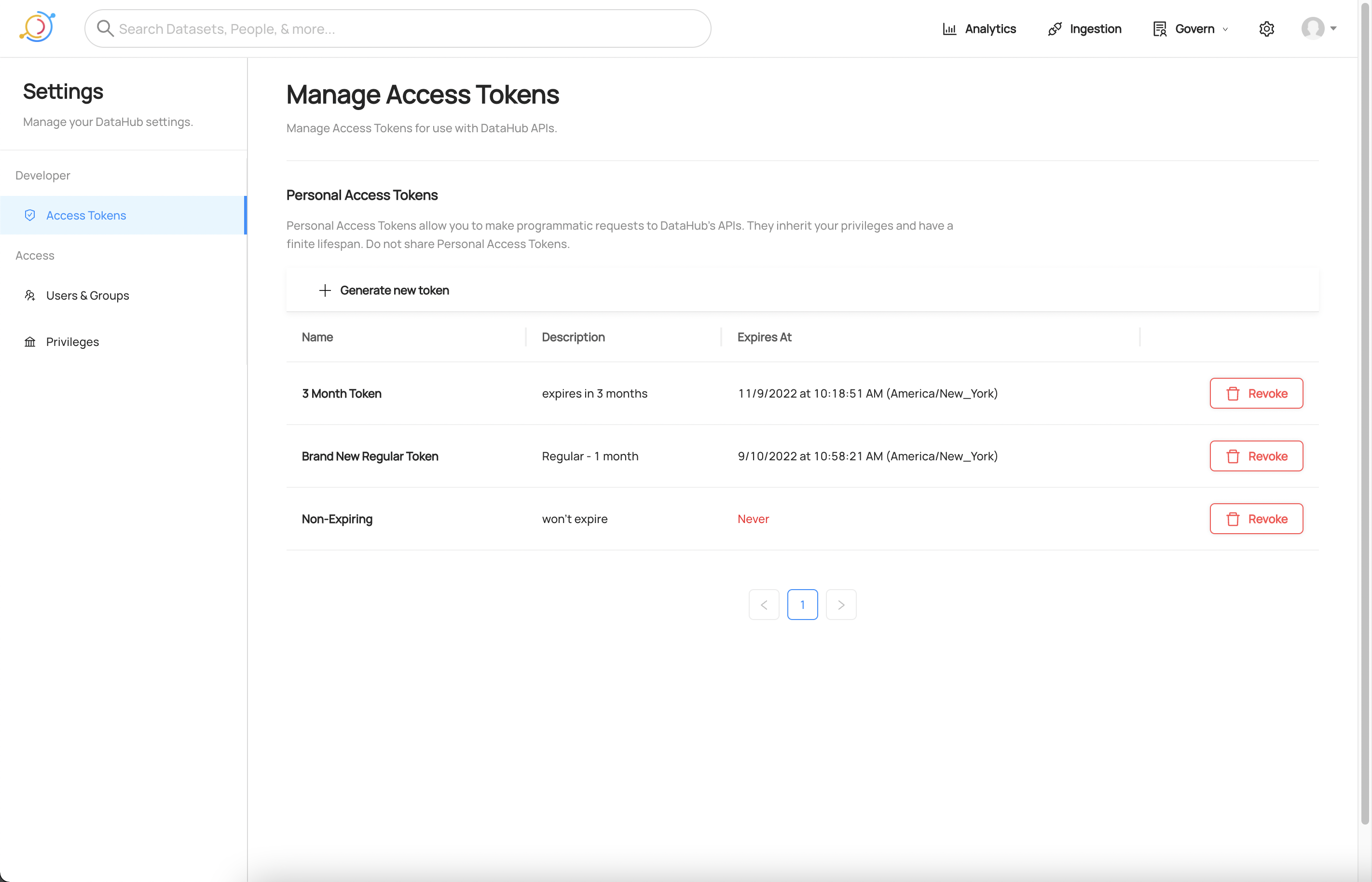Open the user profile dropdown arrow
1372x882 pixels.
1333,28
